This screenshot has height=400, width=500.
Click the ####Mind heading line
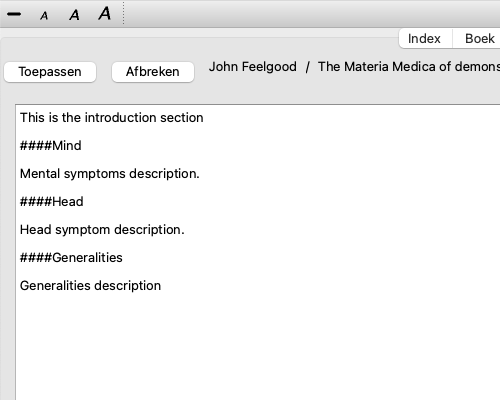(51, 146)
